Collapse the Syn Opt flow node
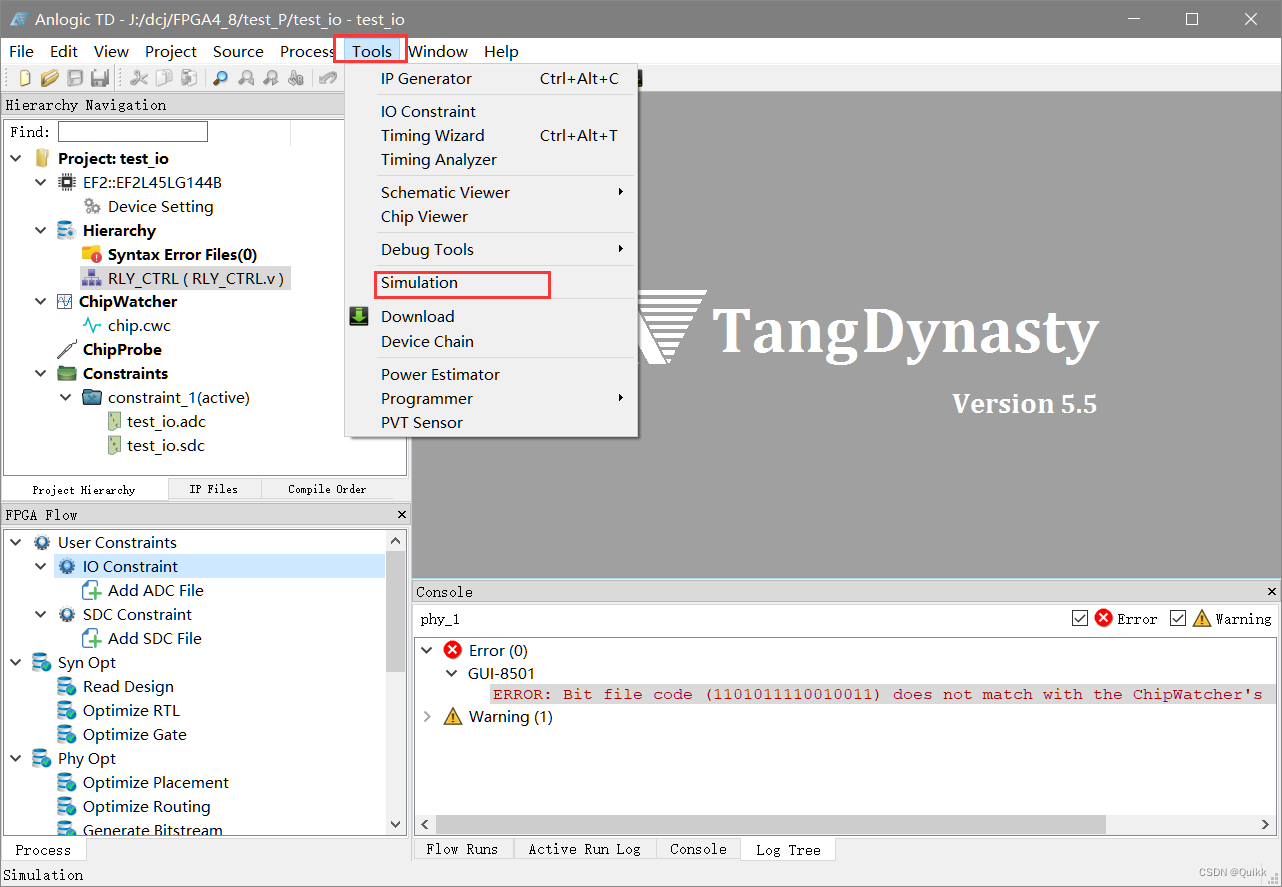 [x=16, y=662]
